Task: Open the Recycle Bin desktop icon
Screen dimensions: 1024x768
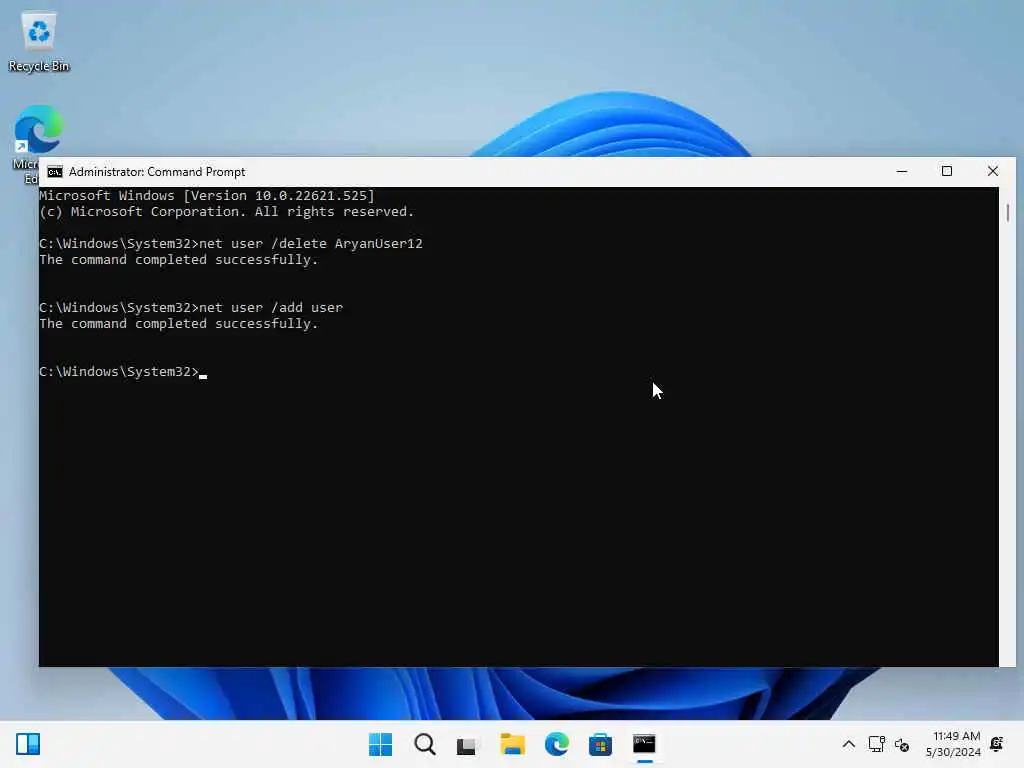Action: (39, 41)
